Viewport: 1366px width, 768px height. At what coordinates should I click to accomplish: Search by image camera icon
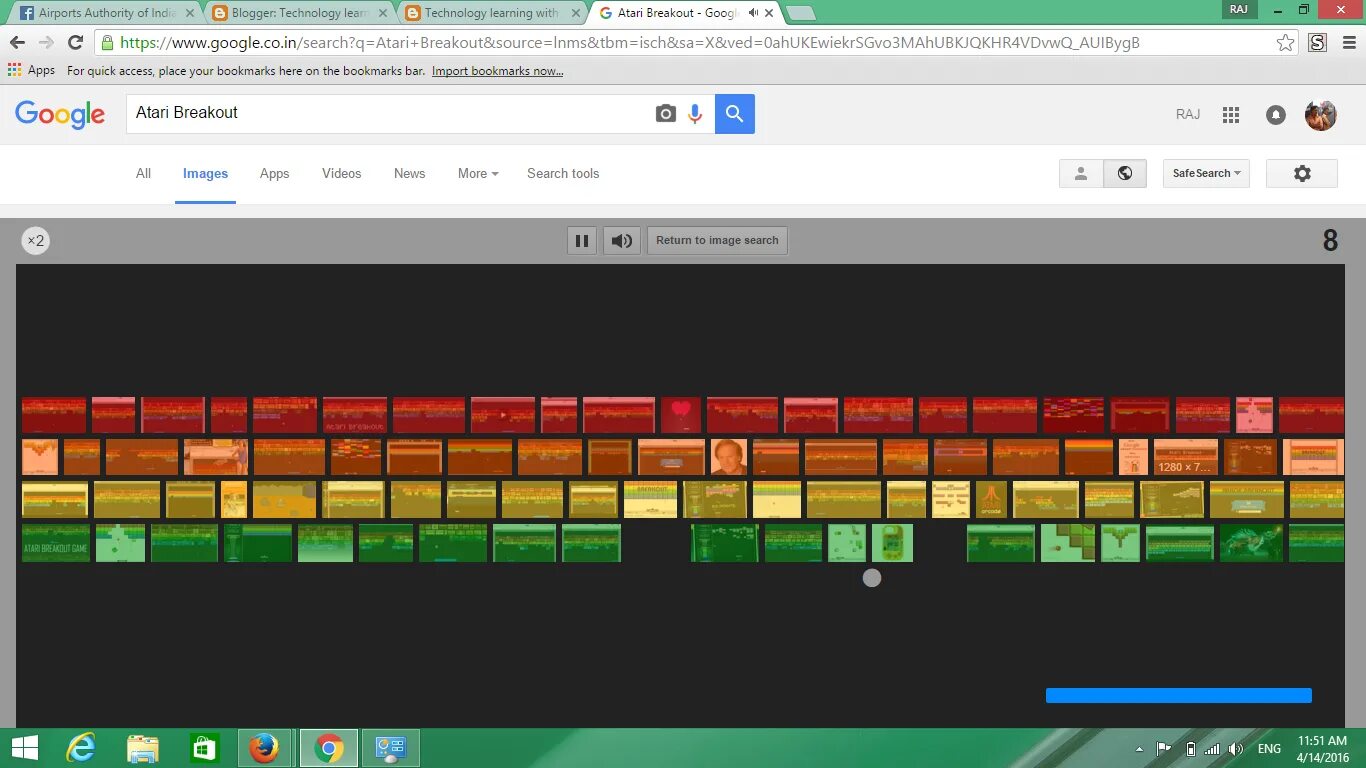pos(666,114)
